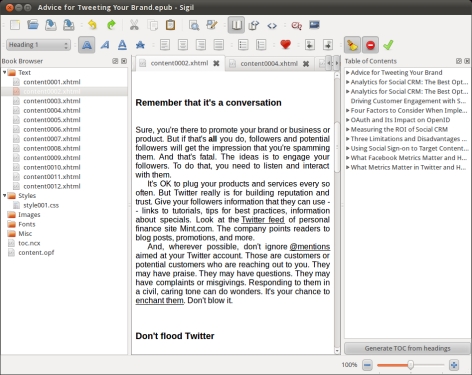Select content0007.xhtml in Book Browser
The width and height of the screenshot is (472, 375).
(x=52, y=139)
